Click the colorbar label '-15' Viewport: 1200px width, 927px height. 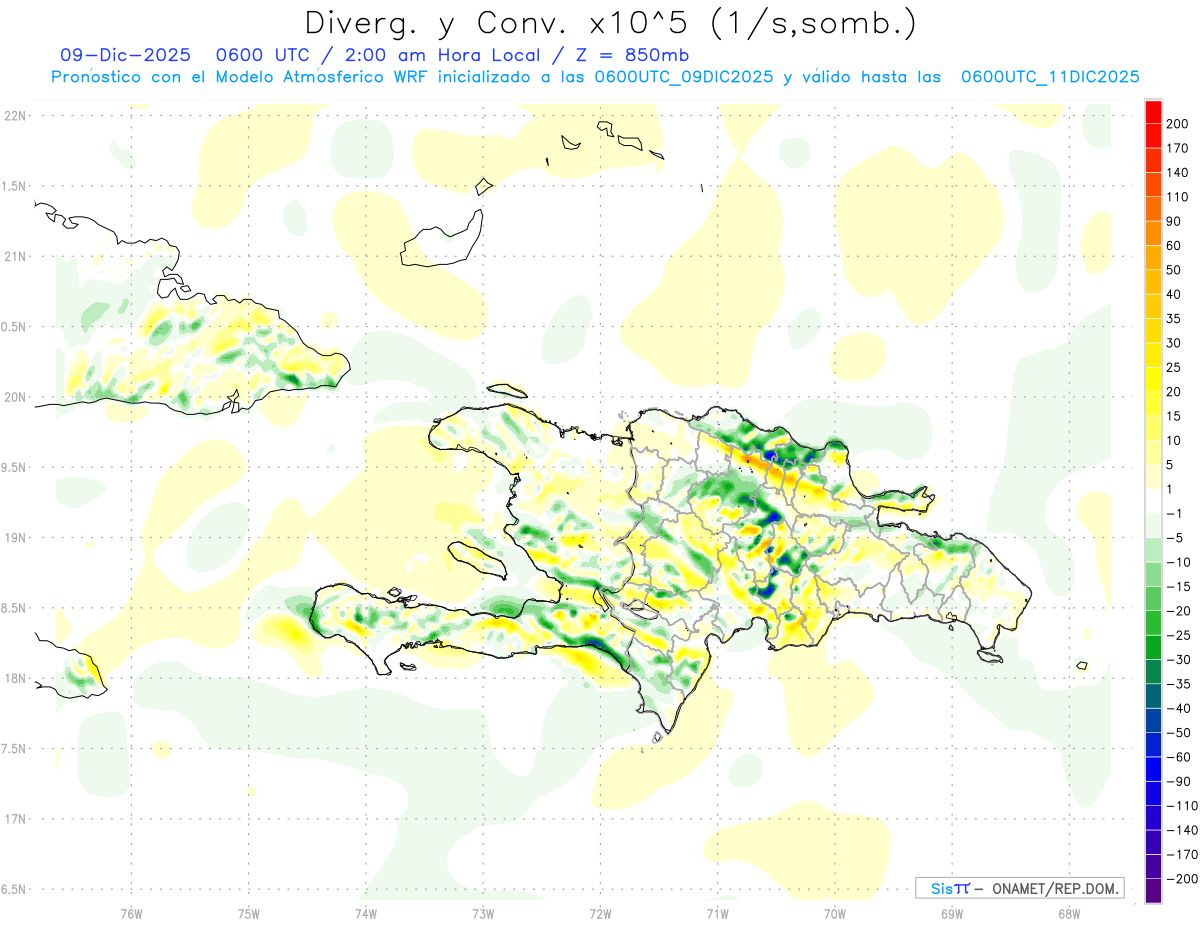(x=1178, y=586)
